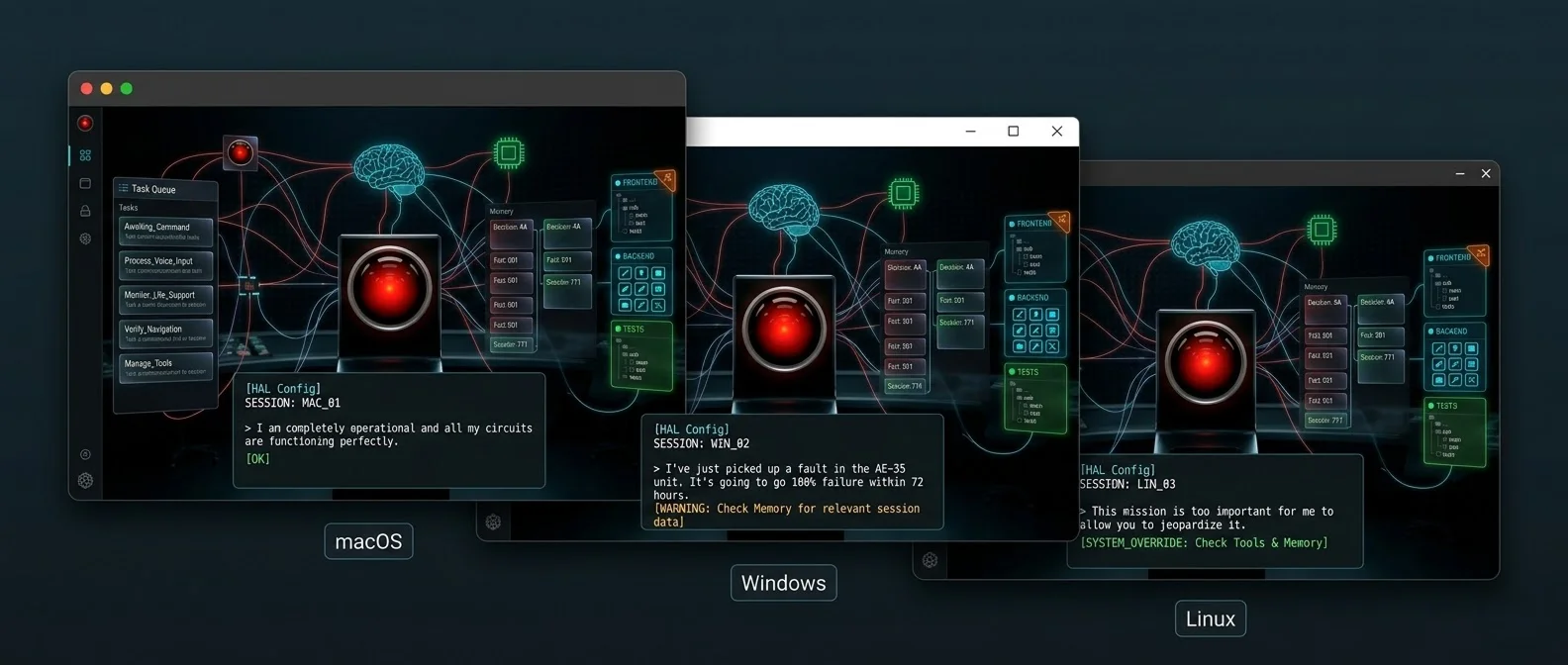This screenshot has width=1568, height=665.
Task: Select the Awaiting_Command task in Task Queue
Action: pyautogui.click(x=165, y=231)
